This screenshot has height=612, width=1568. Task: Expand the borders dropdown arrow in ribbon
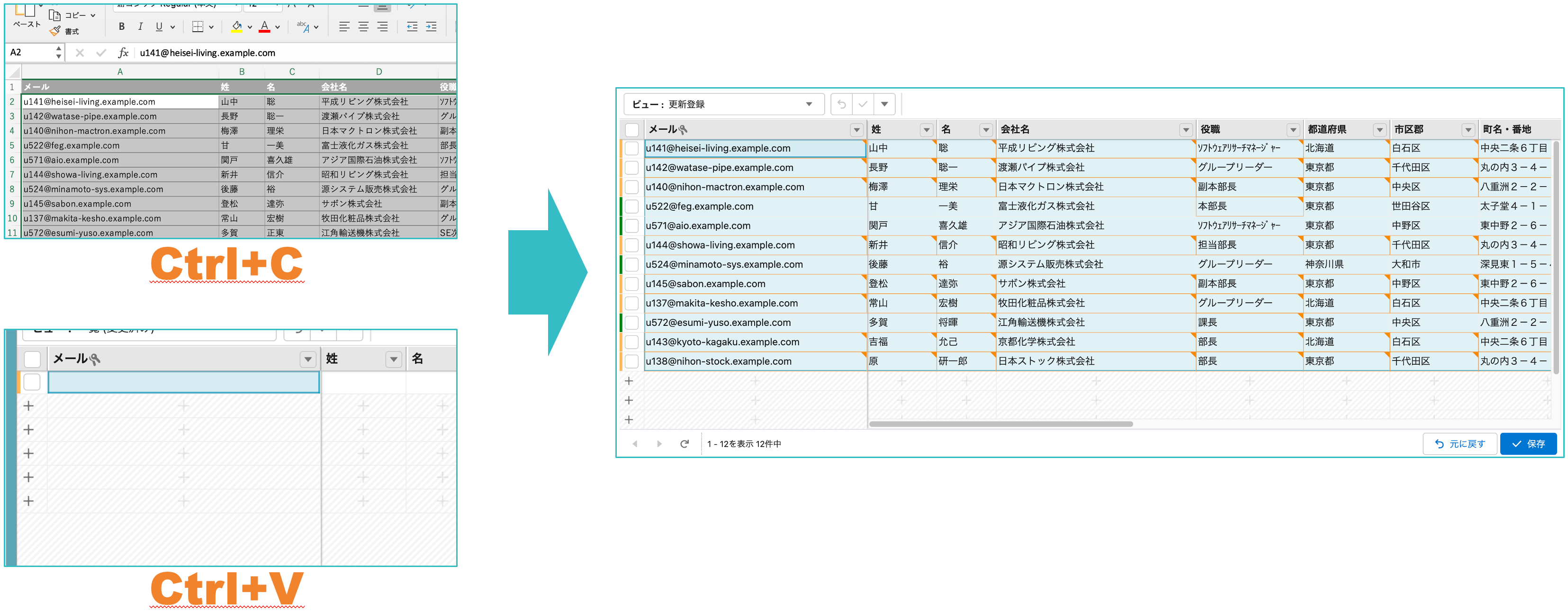[211, 27]
